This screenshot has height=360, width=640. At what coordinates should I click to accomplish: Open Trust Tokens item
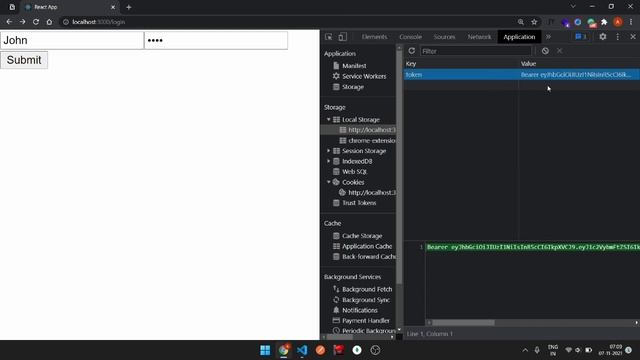359,203
